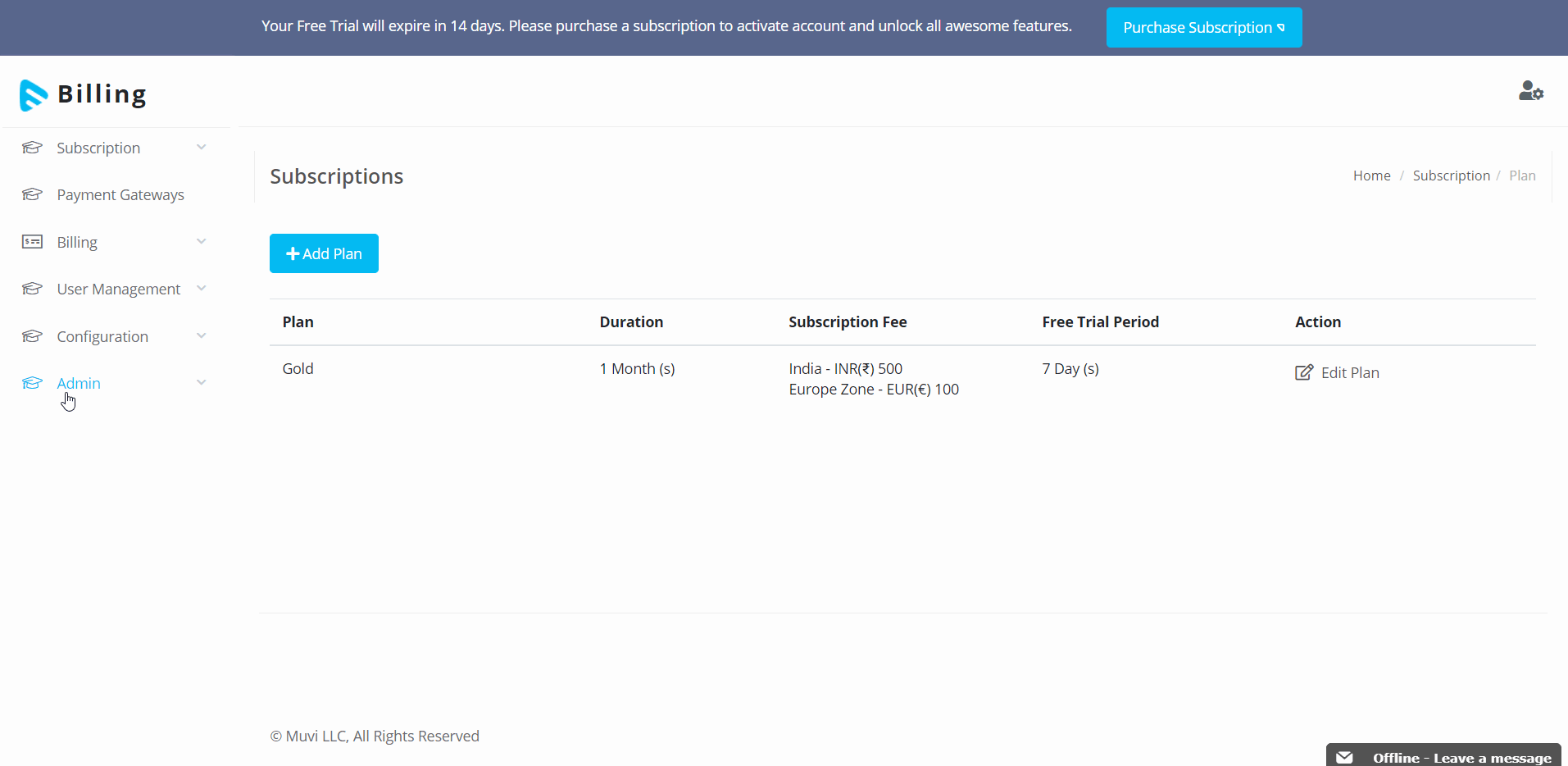The image size is (1568, 766).
Task: Open the user settings icon
Action: pyautogui.click(x=1530, y=90)
